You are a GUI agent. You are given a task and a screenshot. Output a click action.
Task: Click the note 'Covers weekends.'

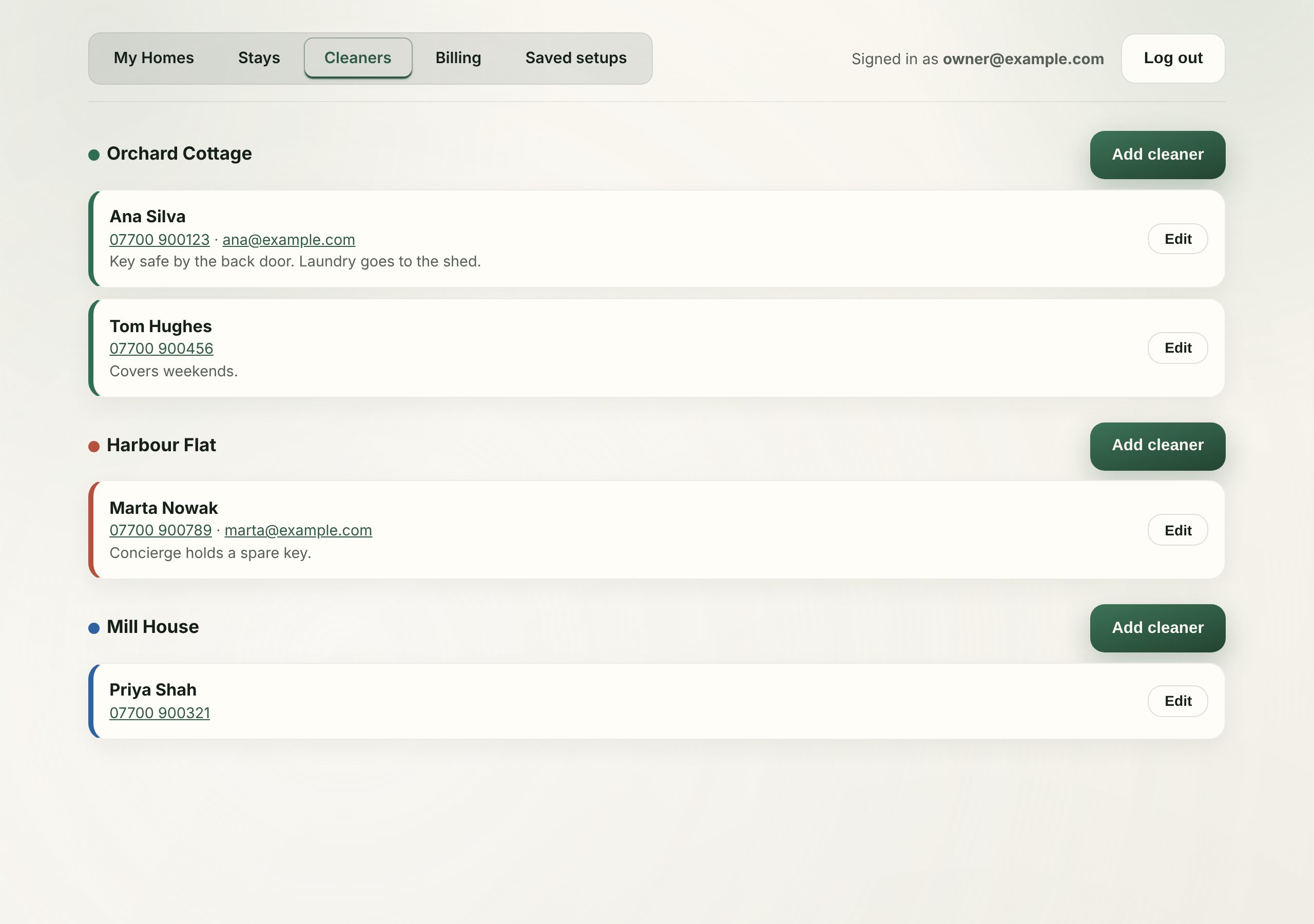[173, 372]
